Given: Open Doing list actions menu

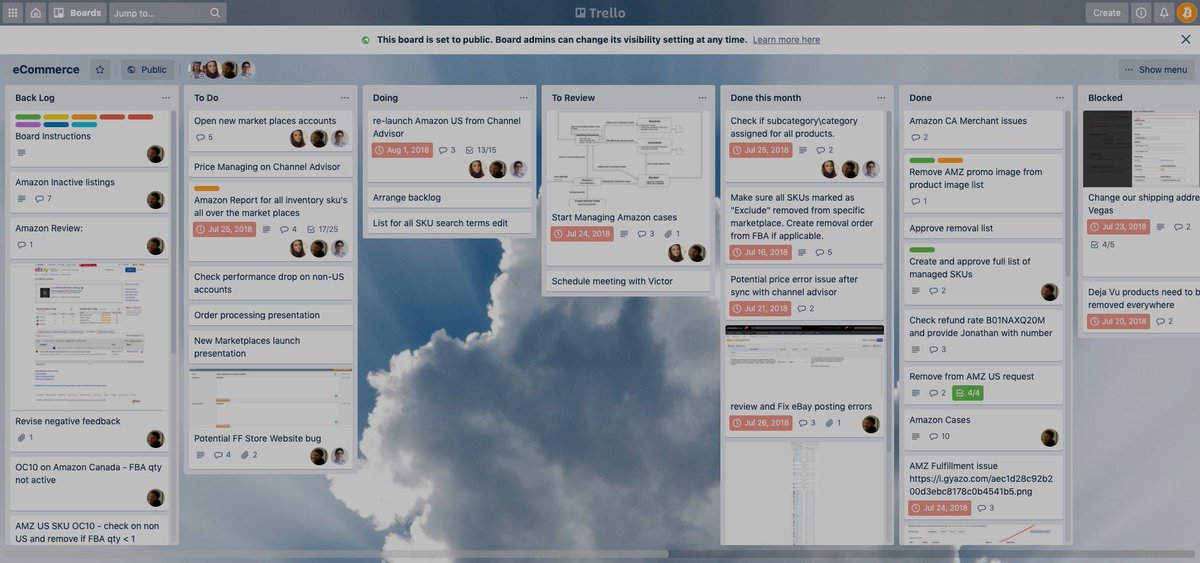Looking at the screenshot, I should point(523,98).
